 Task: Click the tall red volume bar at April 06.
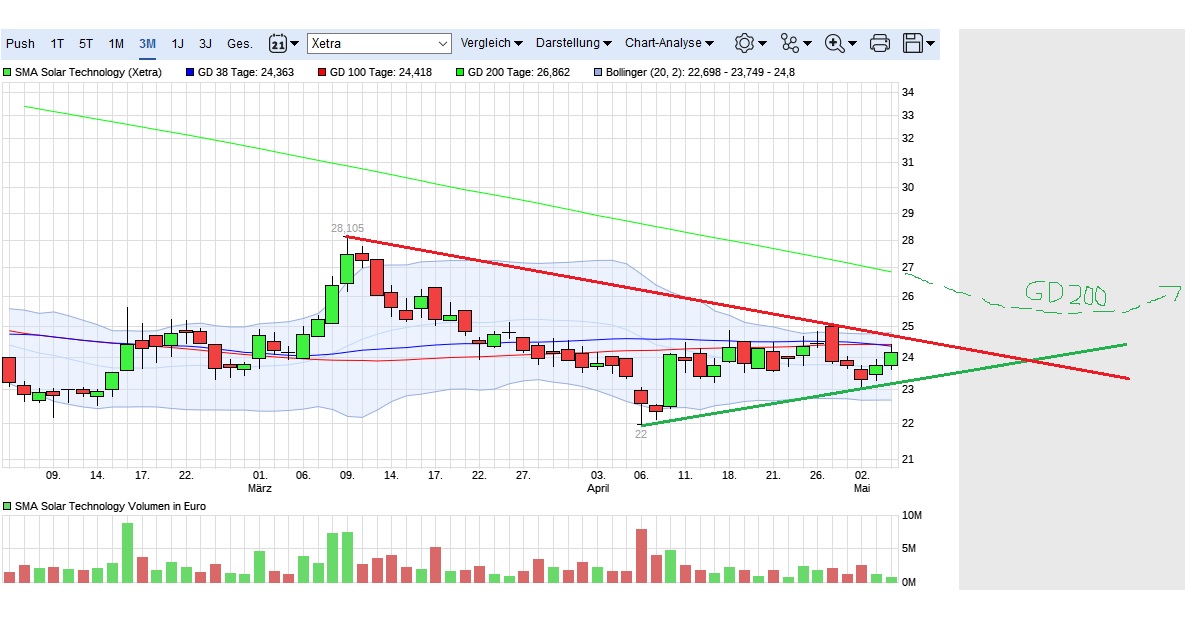(642, 555)
